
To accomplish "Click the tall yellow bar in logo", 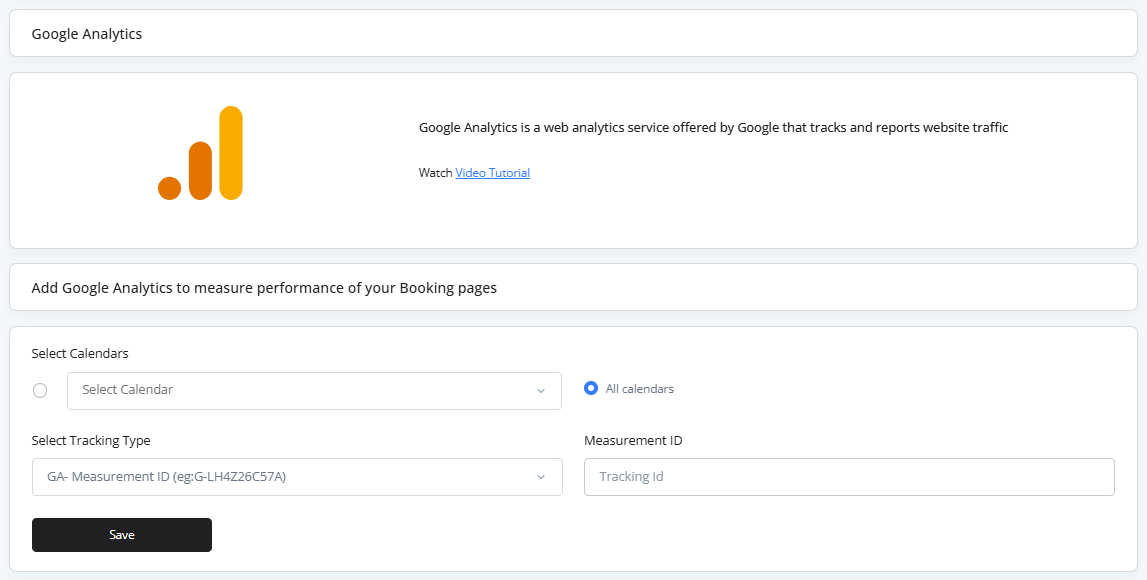I will click(231, 152).
